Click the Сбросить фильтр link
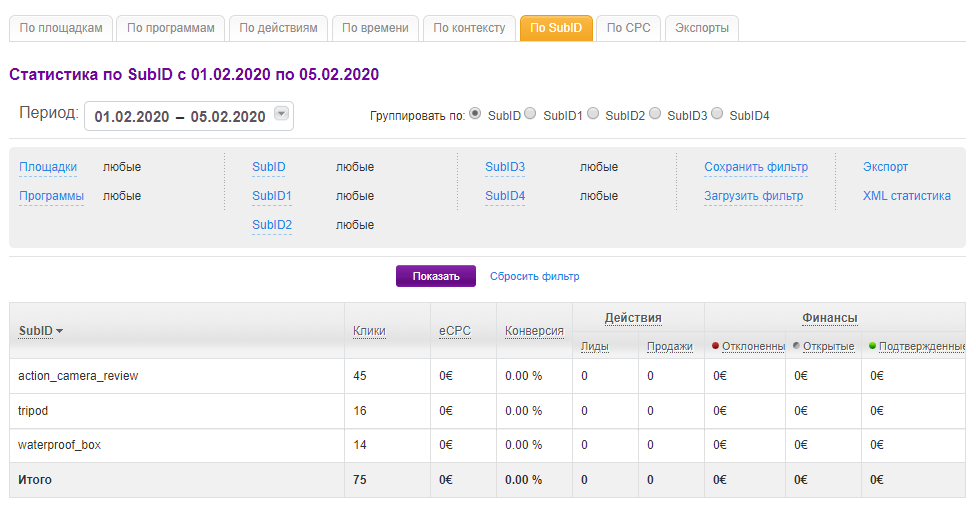 coord(534,276)
